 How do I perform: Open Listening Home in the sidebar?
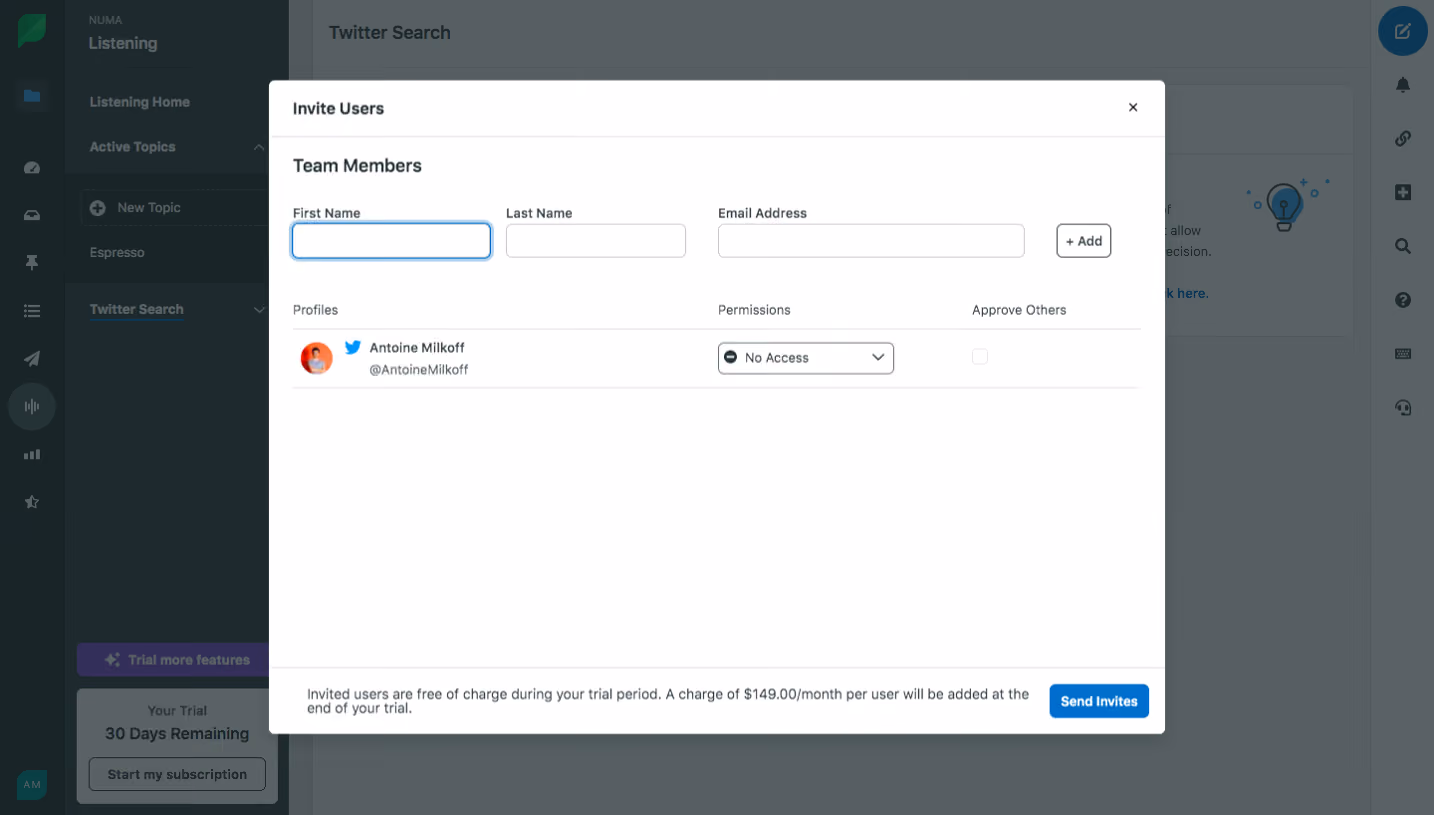[x=139, y=102]
